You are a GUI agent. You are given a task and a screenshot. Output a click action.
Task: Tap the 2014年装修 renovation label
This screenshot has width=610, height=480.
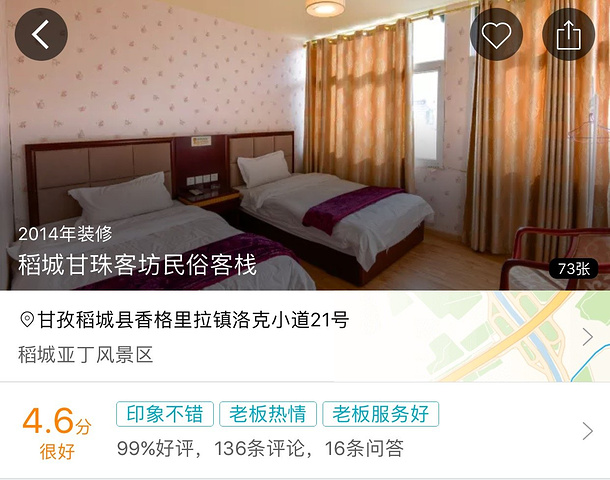click(65, 234)
